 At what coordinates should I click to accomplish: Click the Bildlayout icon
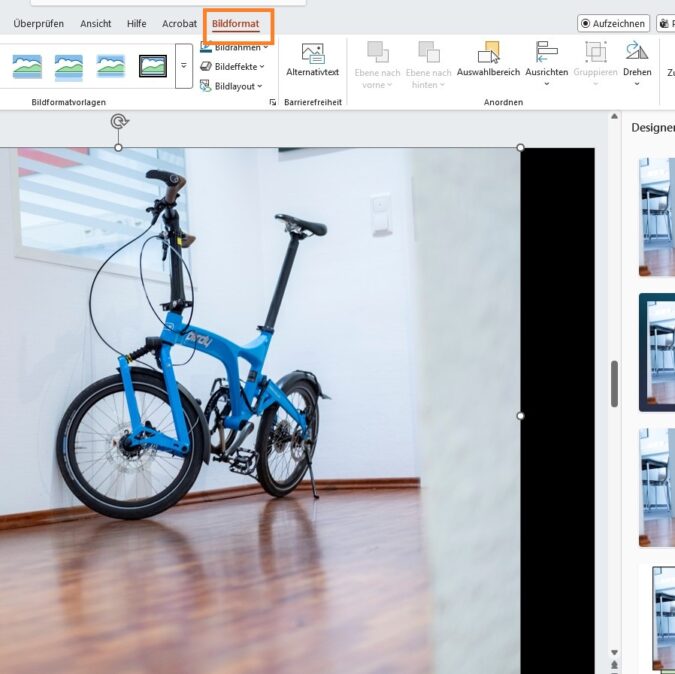click(206, 86)
